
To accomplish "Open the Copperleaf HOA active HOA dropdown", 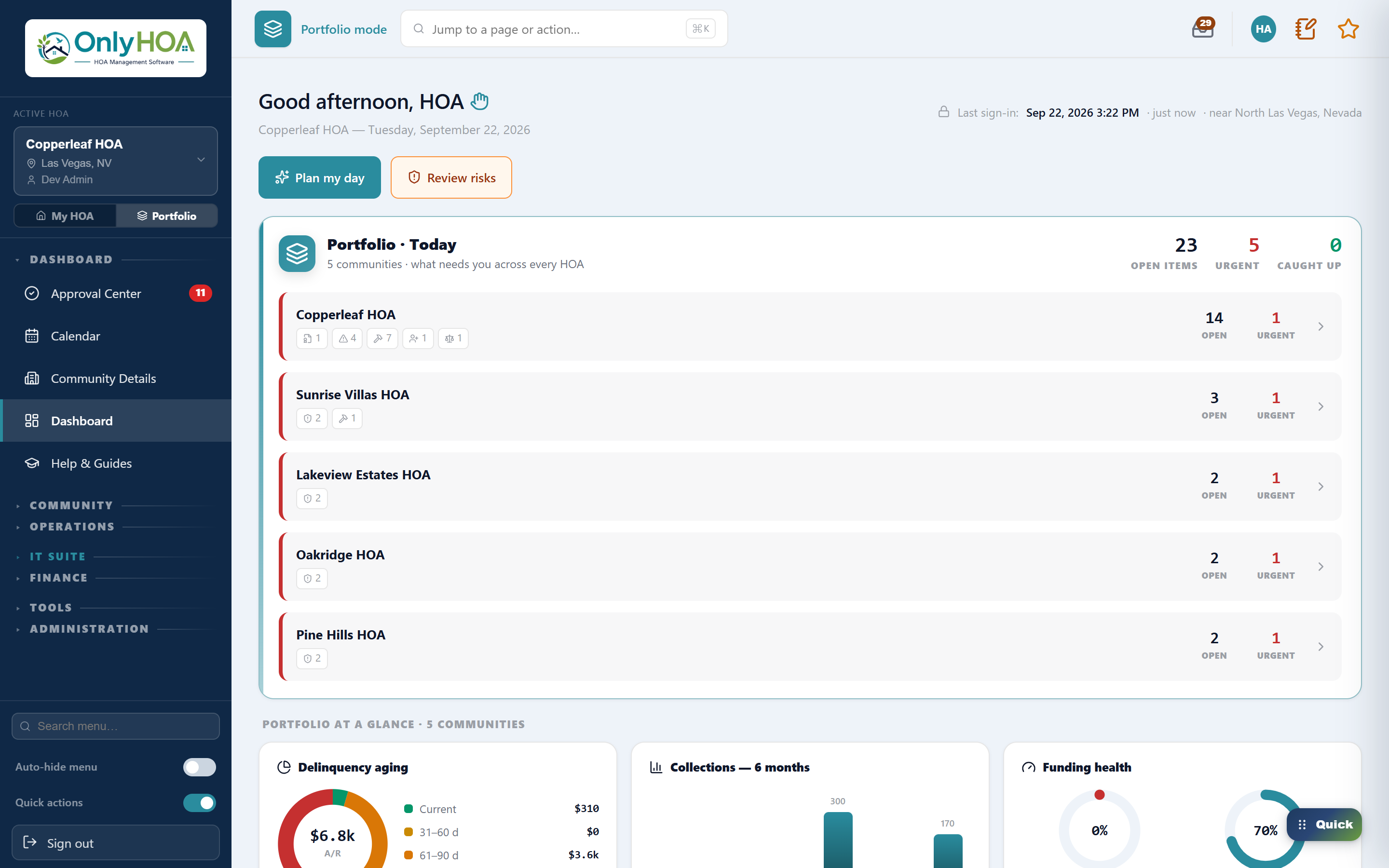I will tap(115, 161).
